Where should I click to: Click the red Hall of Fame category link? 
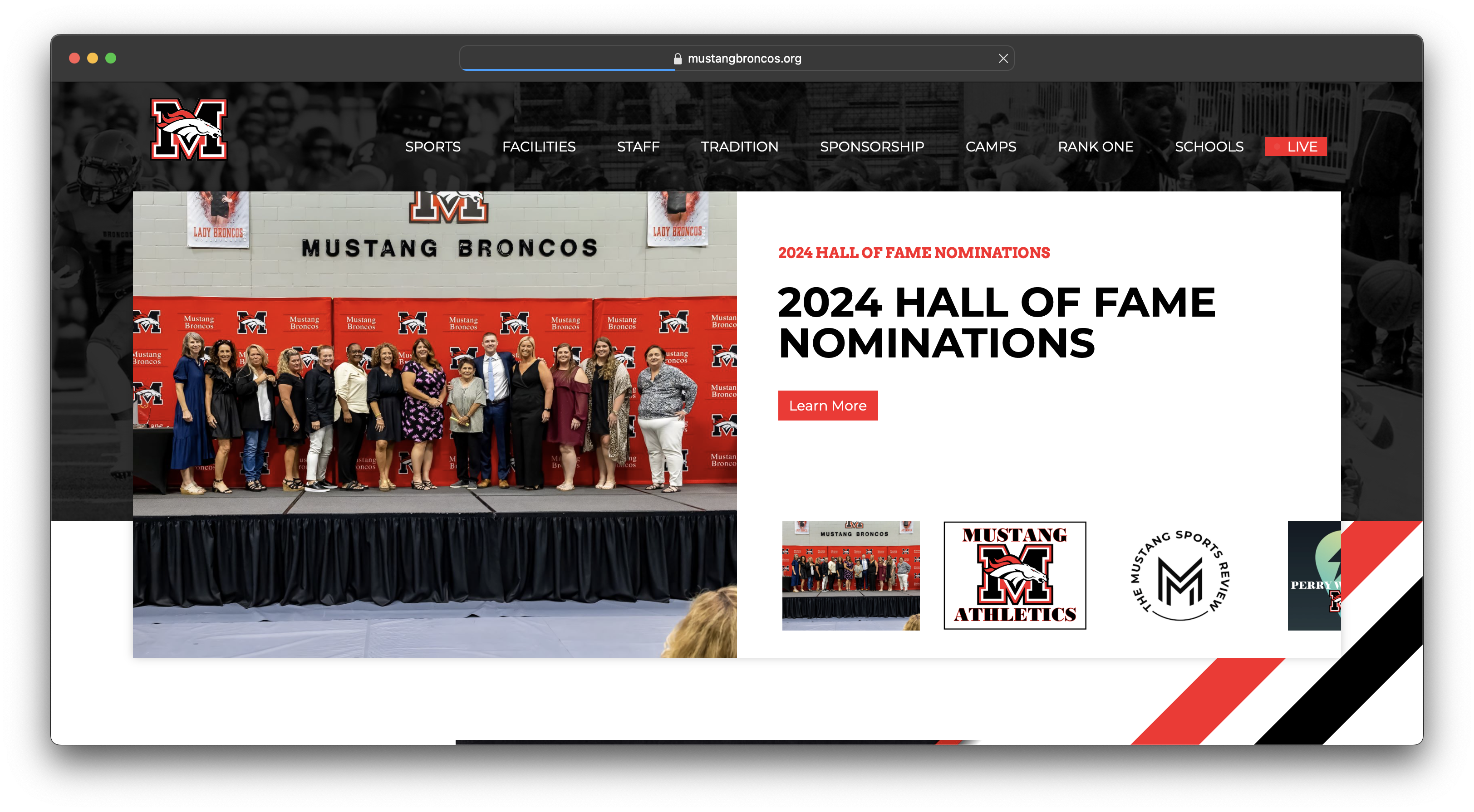click(914, 253)
